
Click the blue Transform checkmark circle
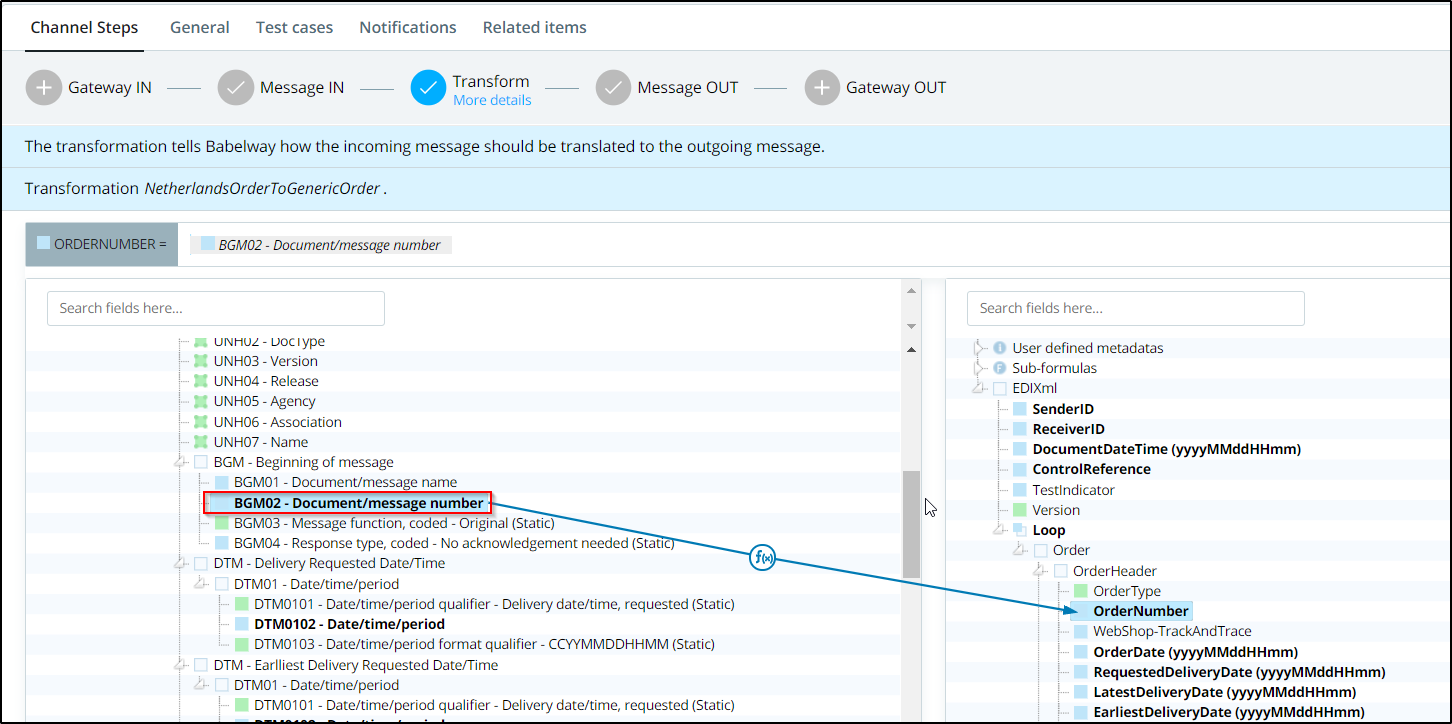tap(428, 88)
